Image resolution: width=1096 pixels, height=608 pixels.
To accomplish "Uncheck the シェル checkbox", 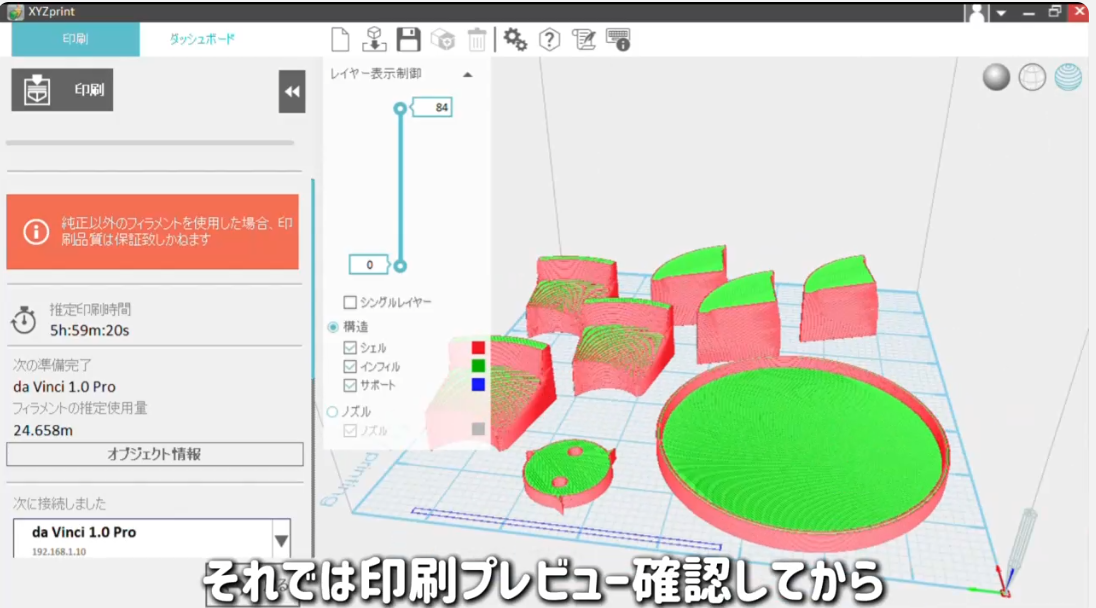I will click(x=350, y=348).
